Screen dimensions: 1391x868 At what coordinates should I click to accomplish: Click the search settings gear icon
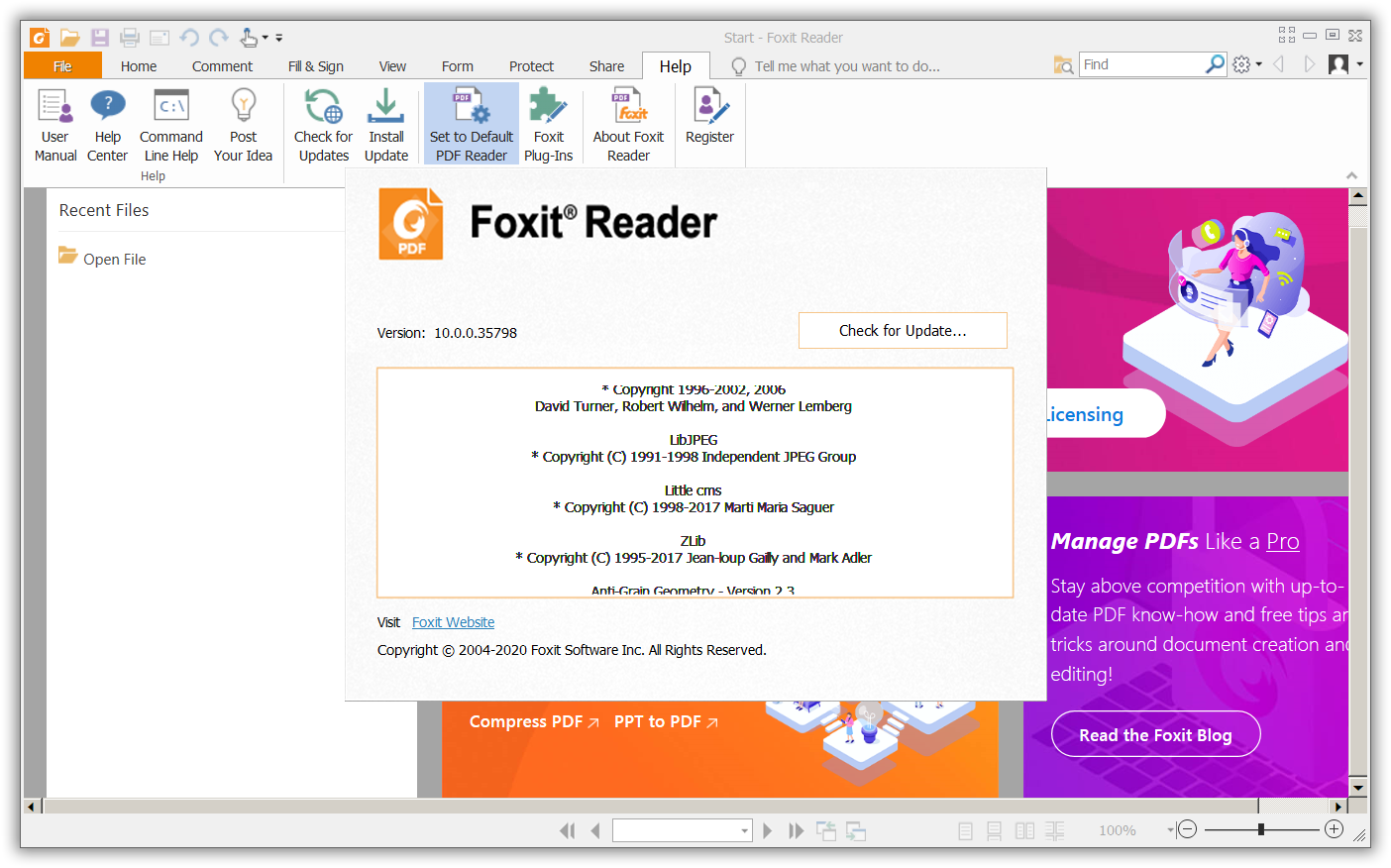1241,64
